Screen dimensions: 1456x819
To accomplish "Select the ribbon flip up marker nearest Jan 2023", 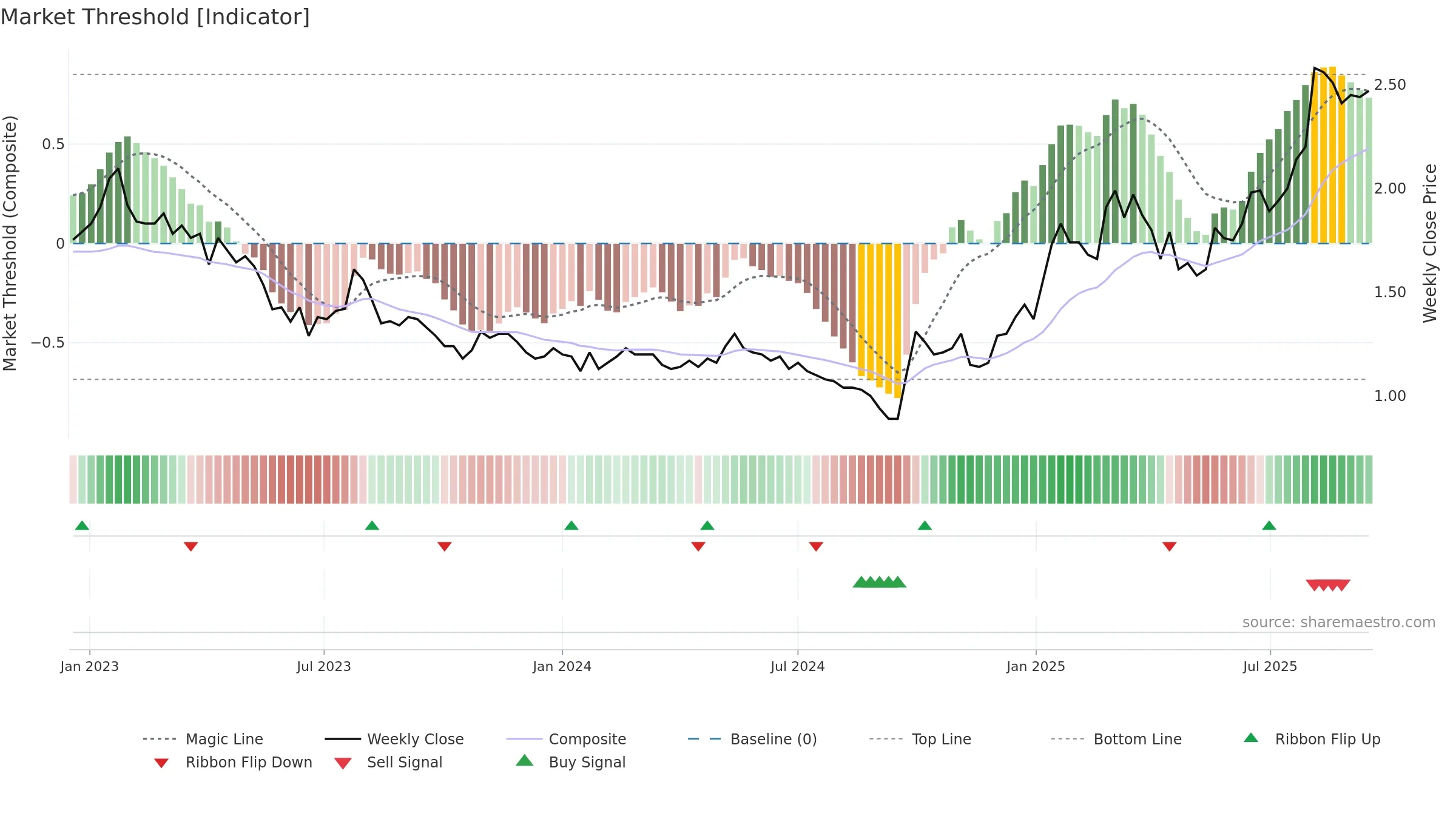I will [82, 525].
